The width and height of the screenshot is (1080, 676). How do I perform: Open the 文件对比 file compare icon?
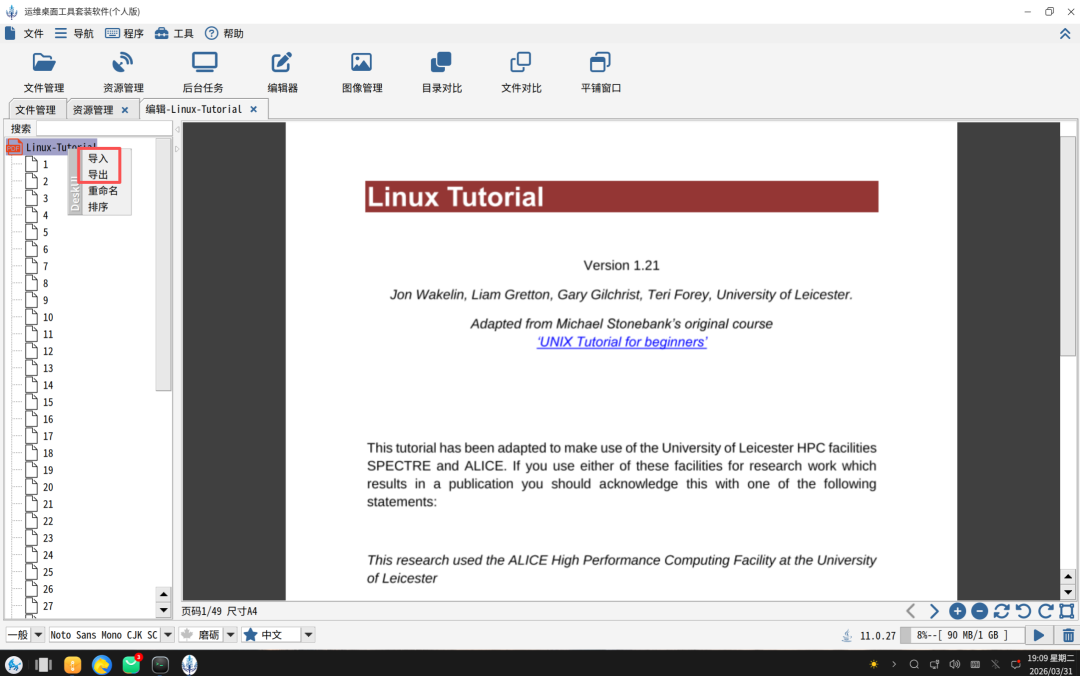[x=521, y=72]
